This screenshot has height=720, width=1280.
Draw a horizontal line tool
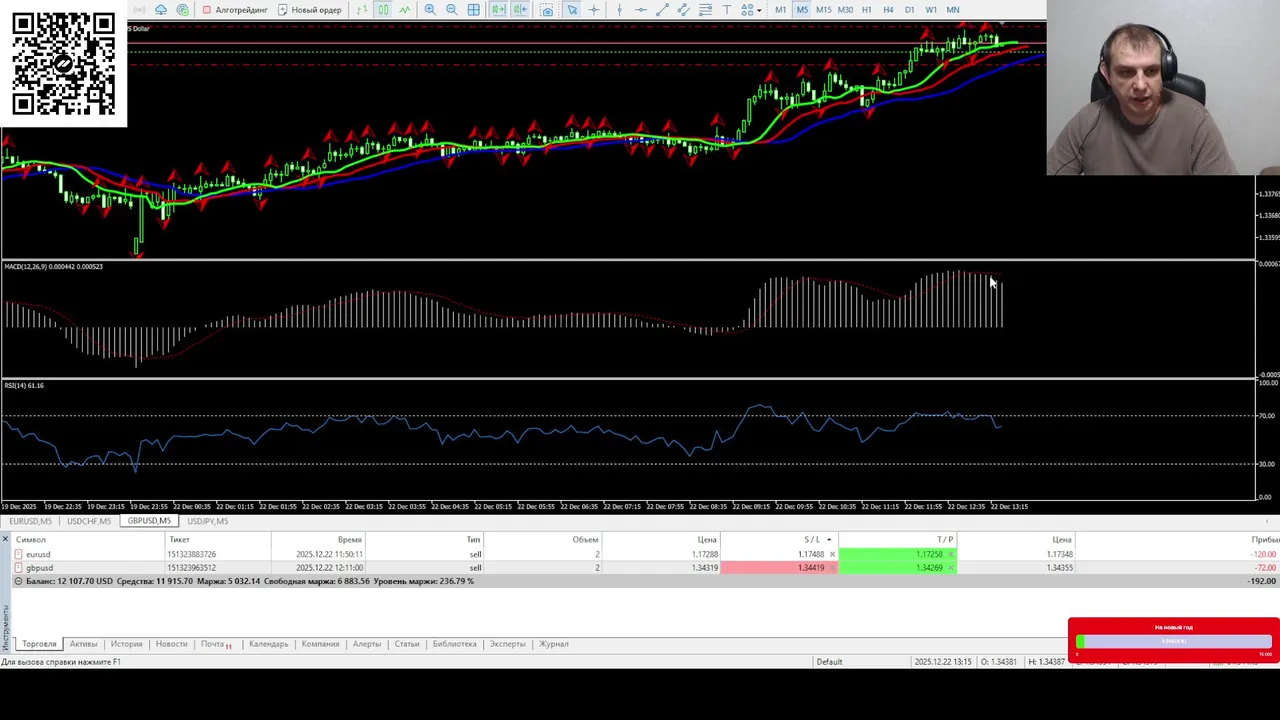click(x=641, y=9)
